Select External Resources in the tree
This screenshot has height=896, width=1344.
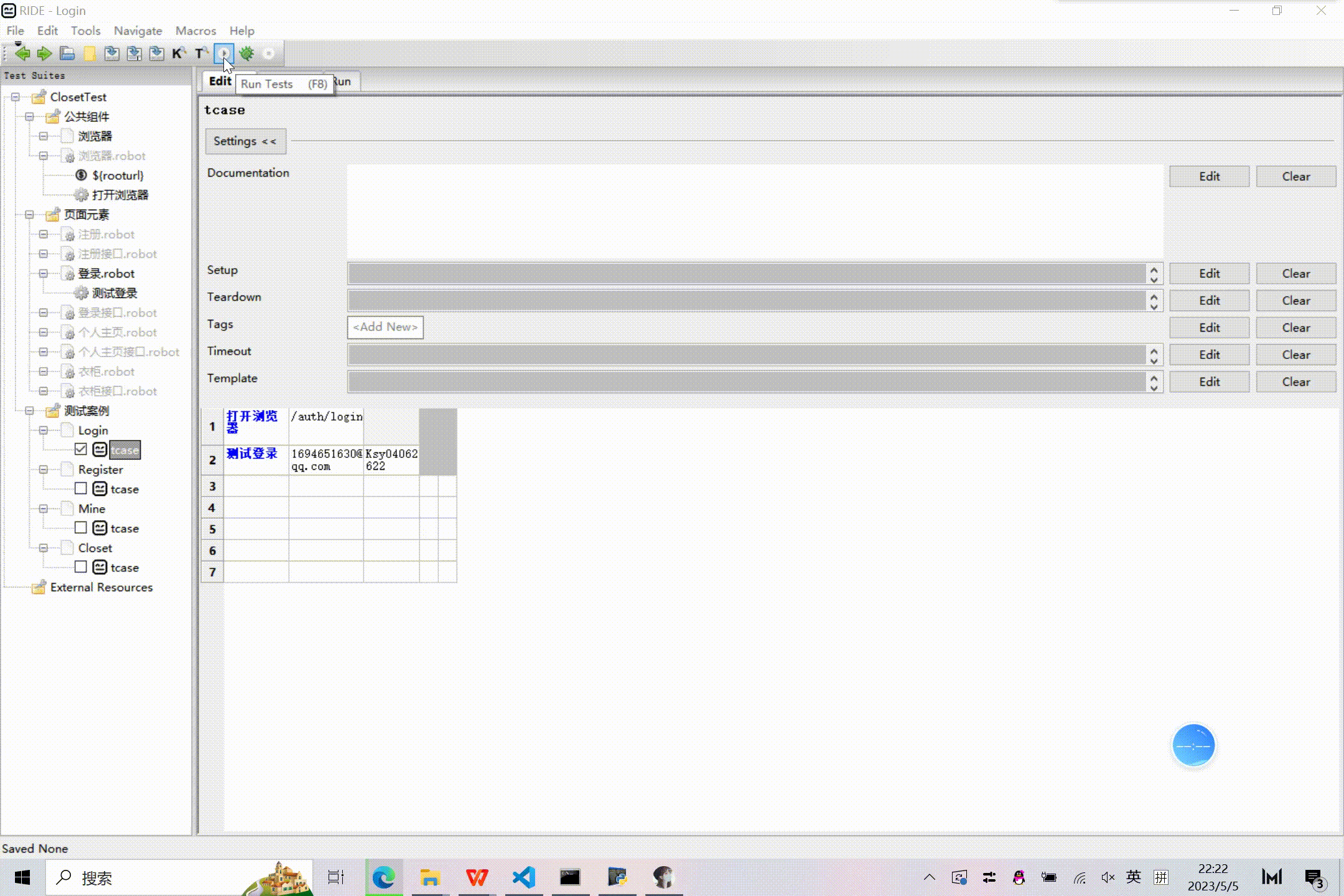(101, 587)
